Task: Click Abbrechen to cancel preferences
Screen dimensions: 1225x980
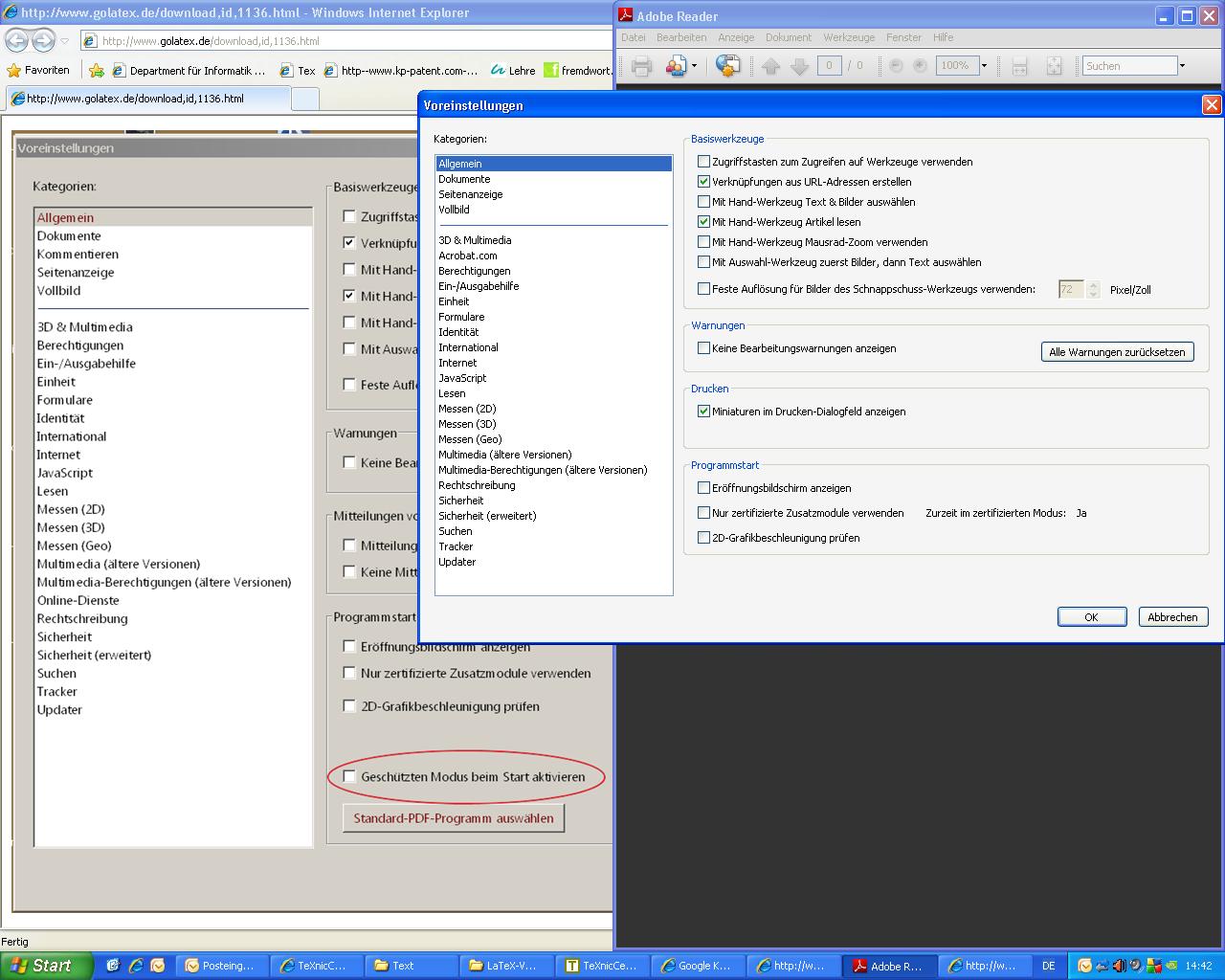Action: pyautogui.click(x=1172, y=617)
